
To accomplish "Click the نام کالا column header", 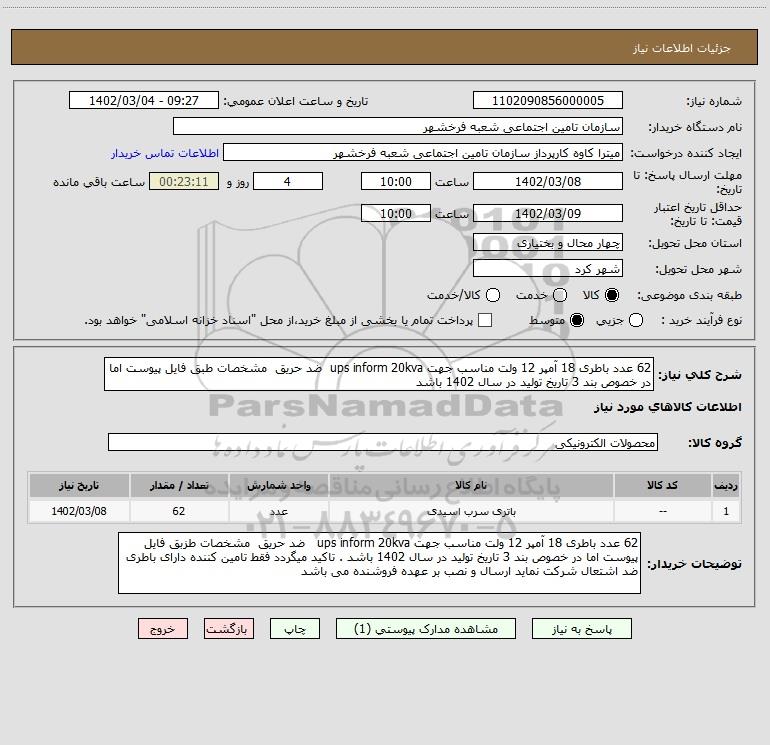I will 471,486.
